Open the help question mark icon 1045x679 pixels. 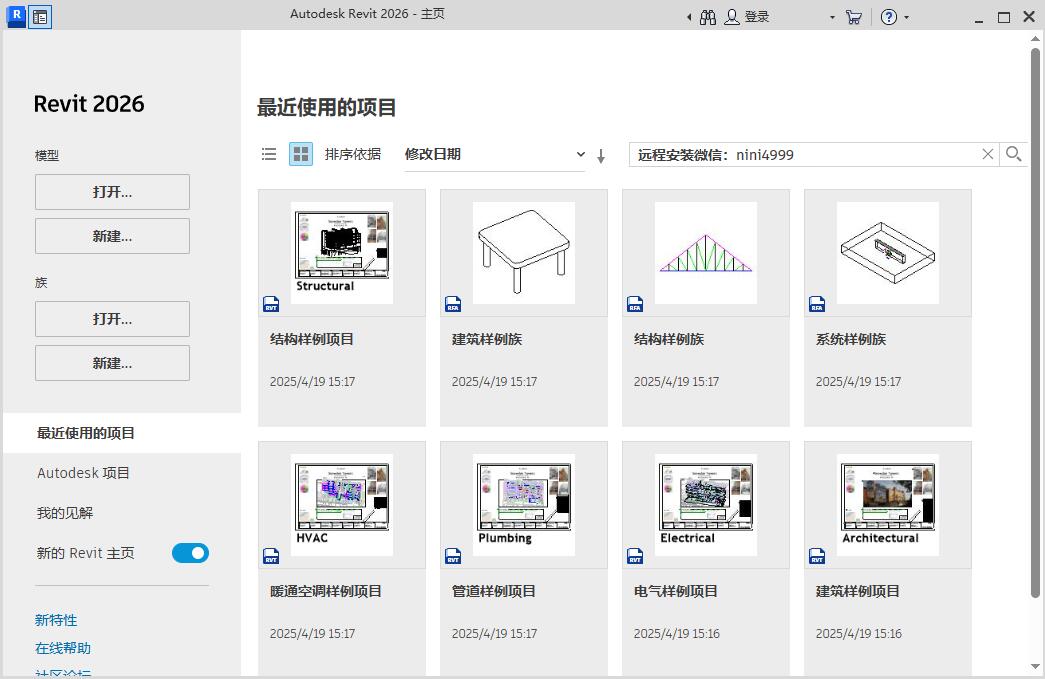[888, 17]
